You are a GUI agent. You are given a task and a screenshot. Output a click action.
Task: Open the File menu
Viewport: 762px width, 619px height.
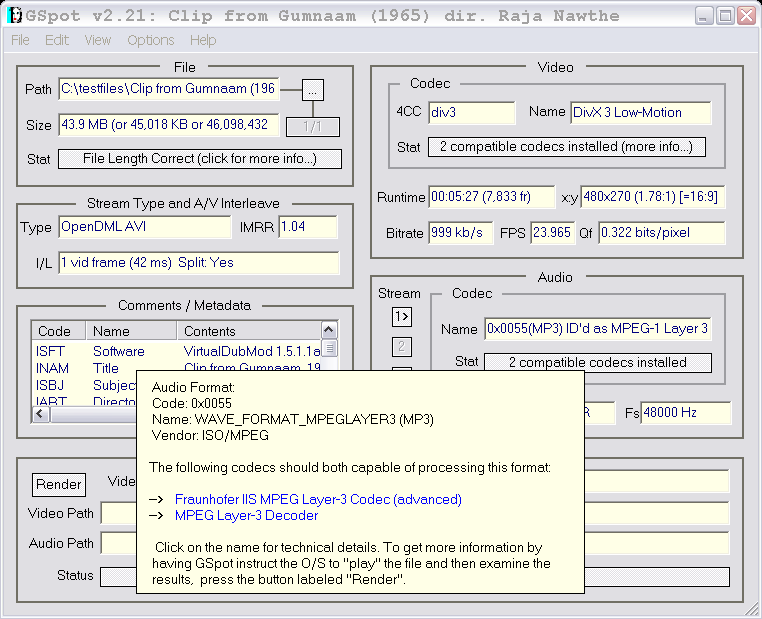(20, 40)
